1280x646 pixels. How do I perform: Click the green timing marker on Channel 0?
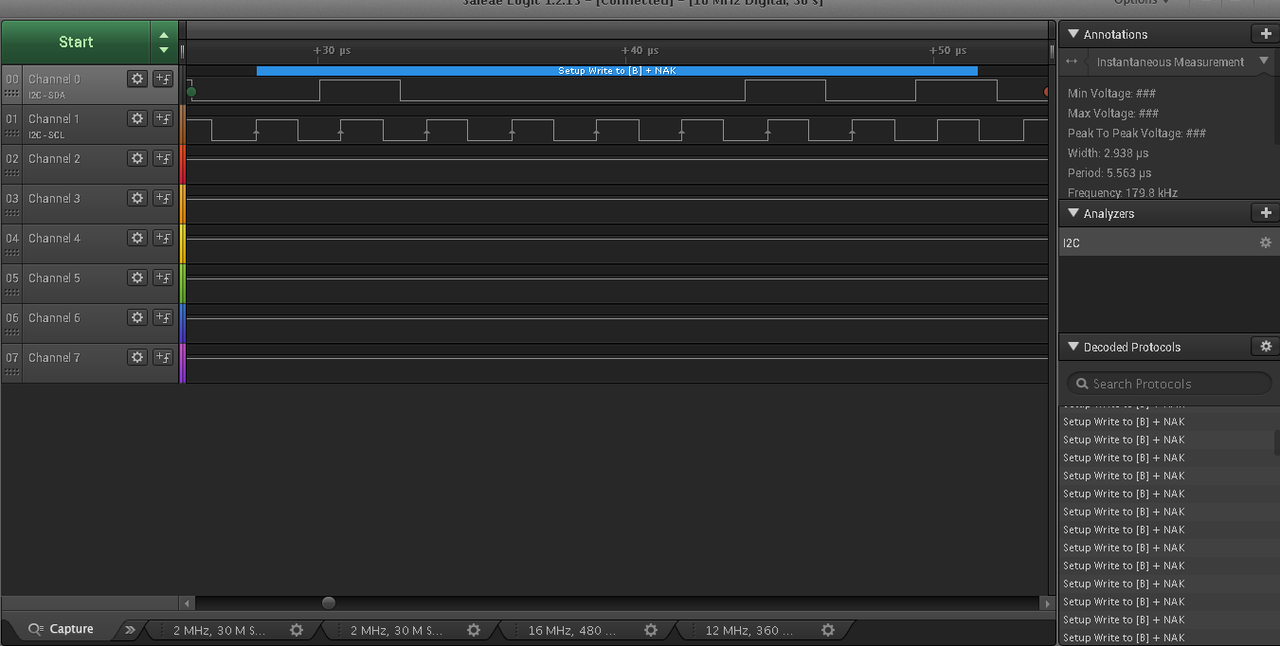[191, 92]
